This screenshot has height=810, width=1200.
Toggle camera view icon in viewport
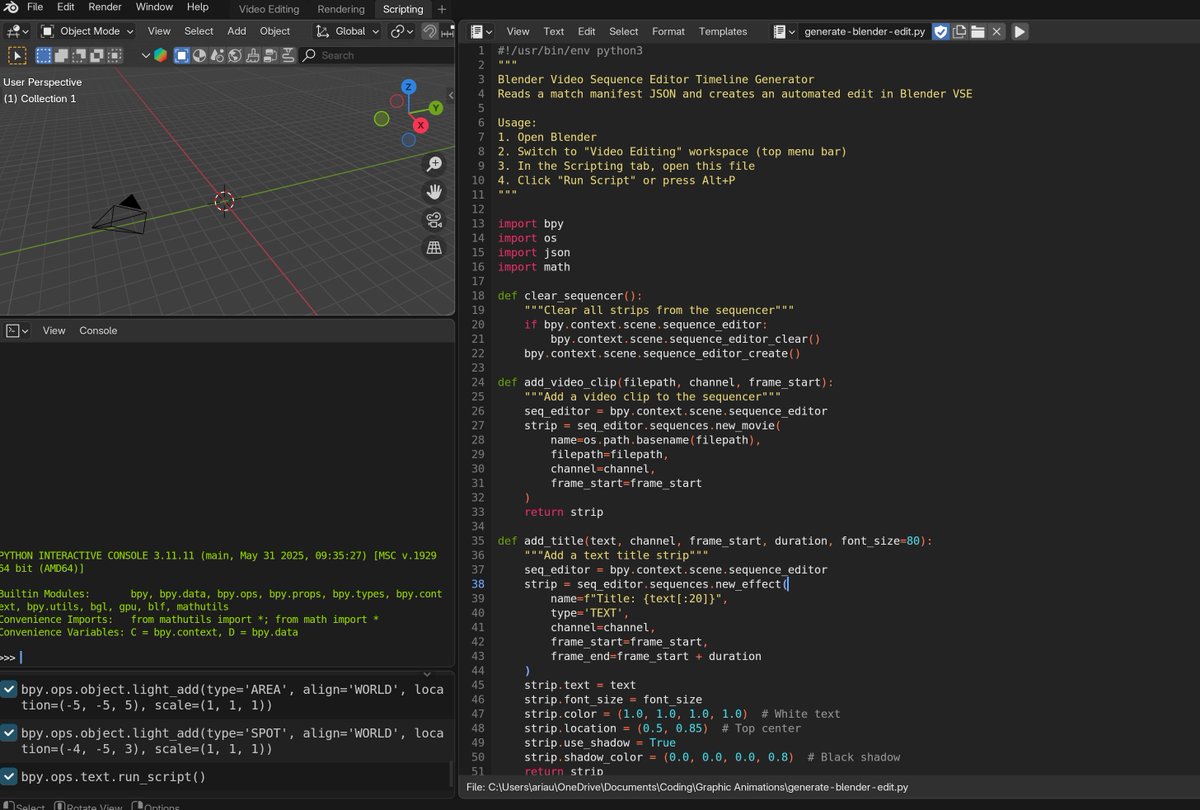tap(434, 220)
